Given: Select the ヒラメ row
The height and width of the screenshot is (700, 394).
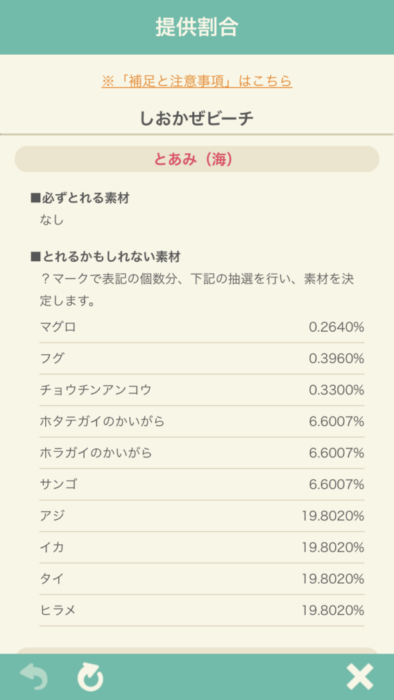Looking at the screenshot, I should click(x=202, y=610).
